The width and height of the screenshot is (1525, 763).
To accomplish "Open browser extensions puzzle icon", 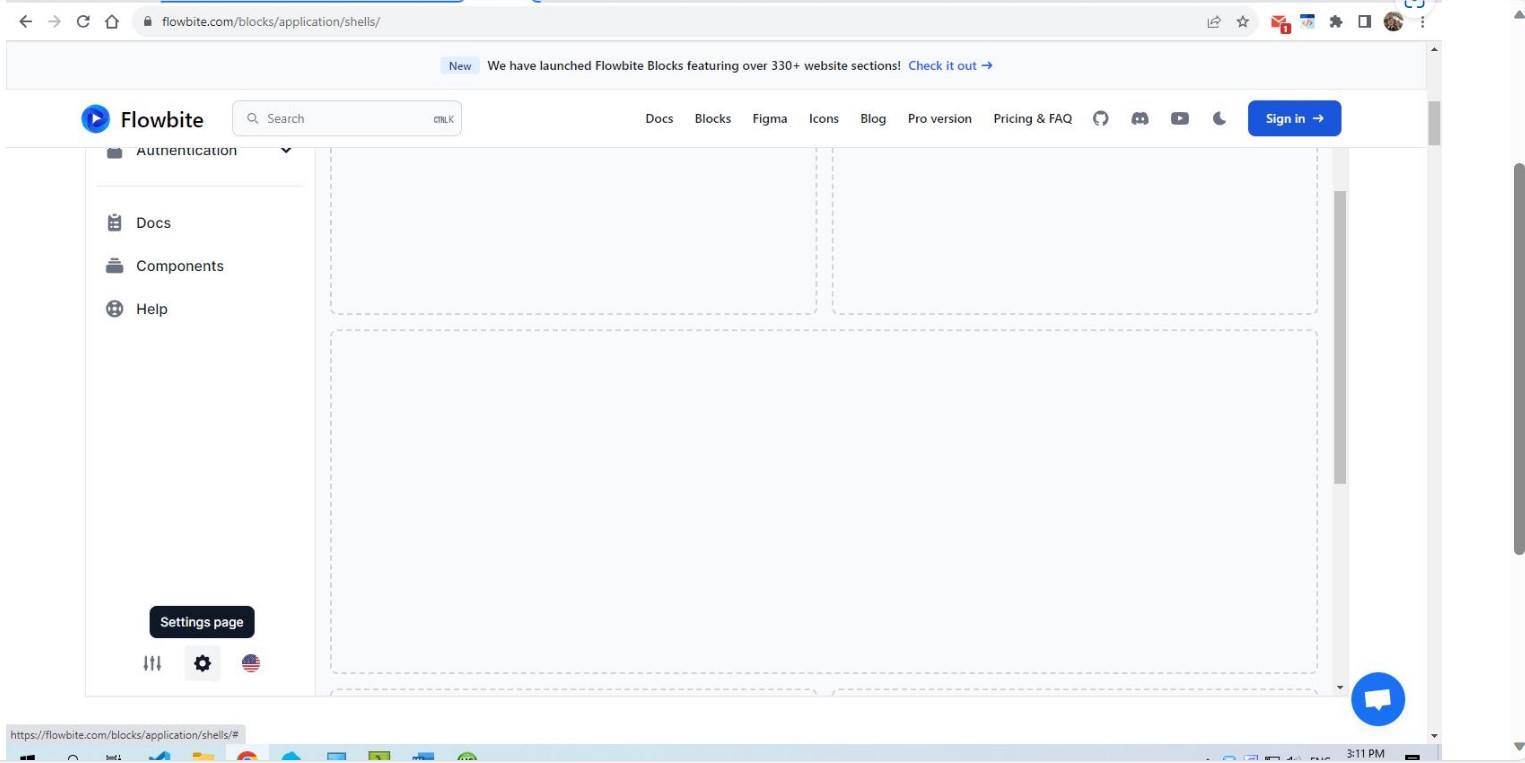I will pos(1335,22).
